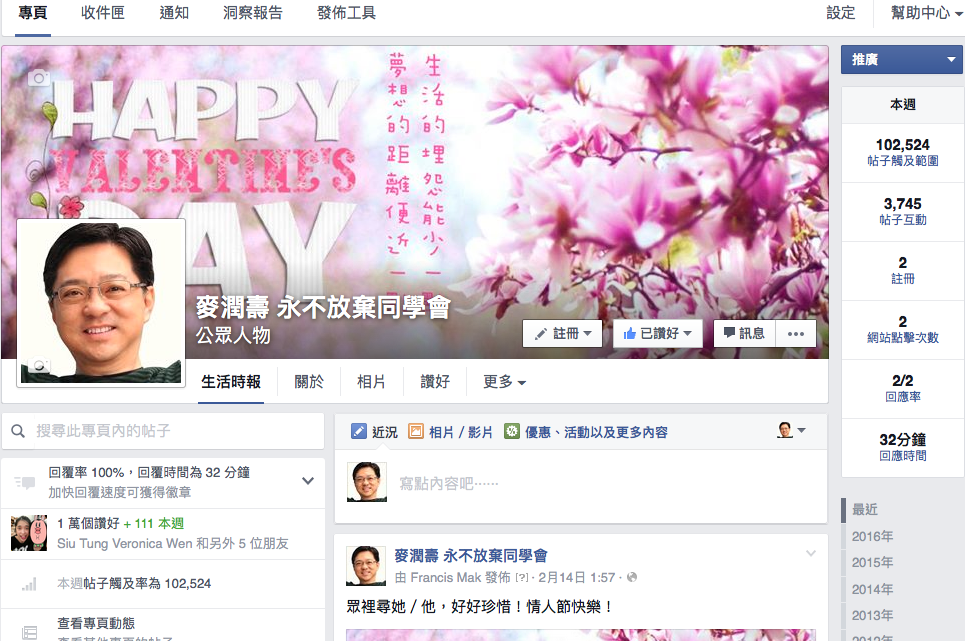Click the 相片 / 影片 photo icon

pyautogui.click(x=416, y=432)
